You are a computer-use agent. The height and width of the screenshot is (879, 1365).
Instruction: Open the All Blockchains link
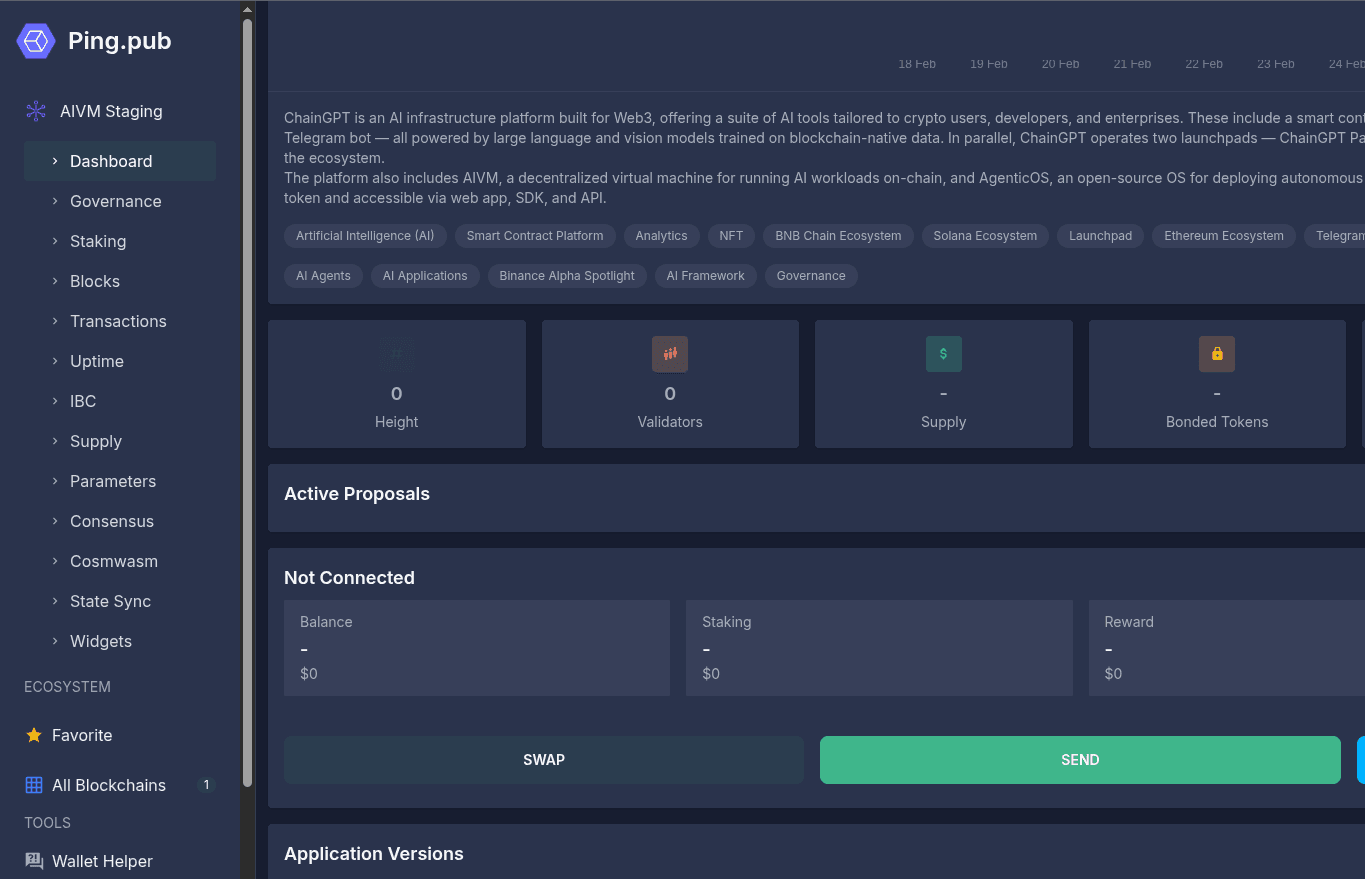(120, 785)
